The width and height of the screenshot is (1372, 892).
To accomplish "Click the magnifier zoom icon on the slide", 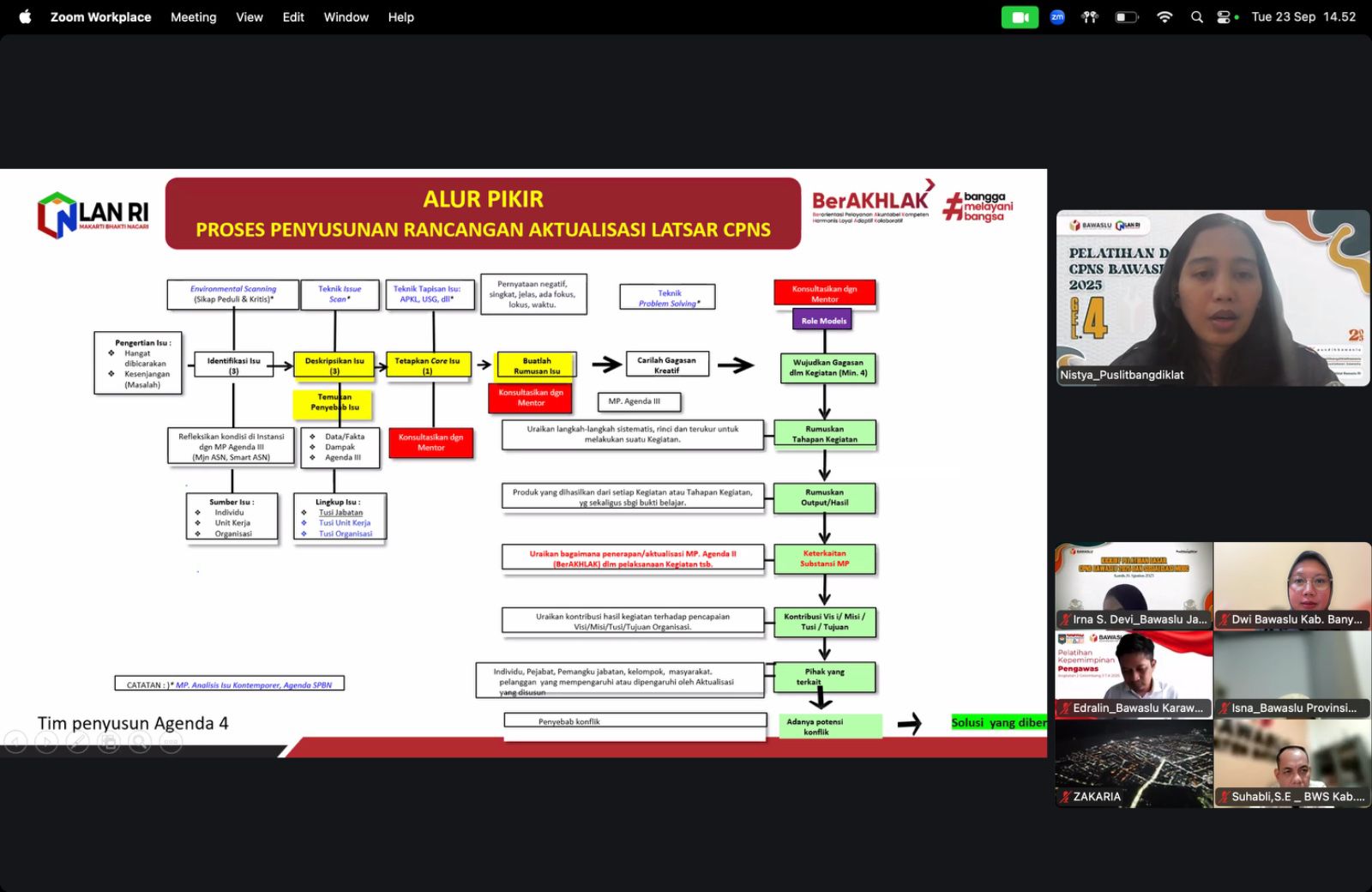I will click(140, 743).
